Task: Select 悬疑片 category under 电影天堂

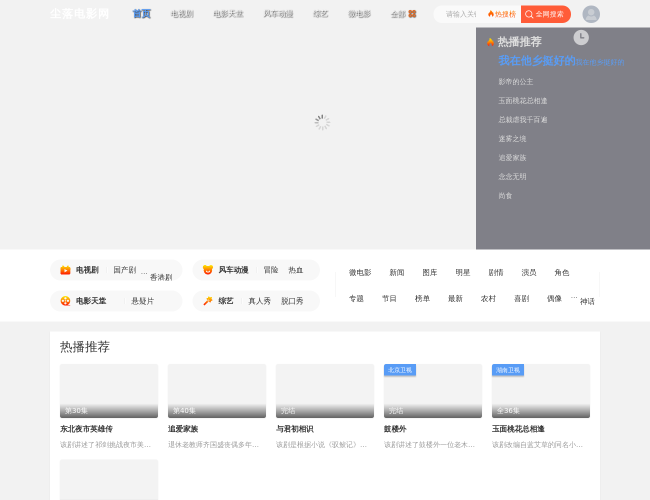Action: click(x=143, y=301)
